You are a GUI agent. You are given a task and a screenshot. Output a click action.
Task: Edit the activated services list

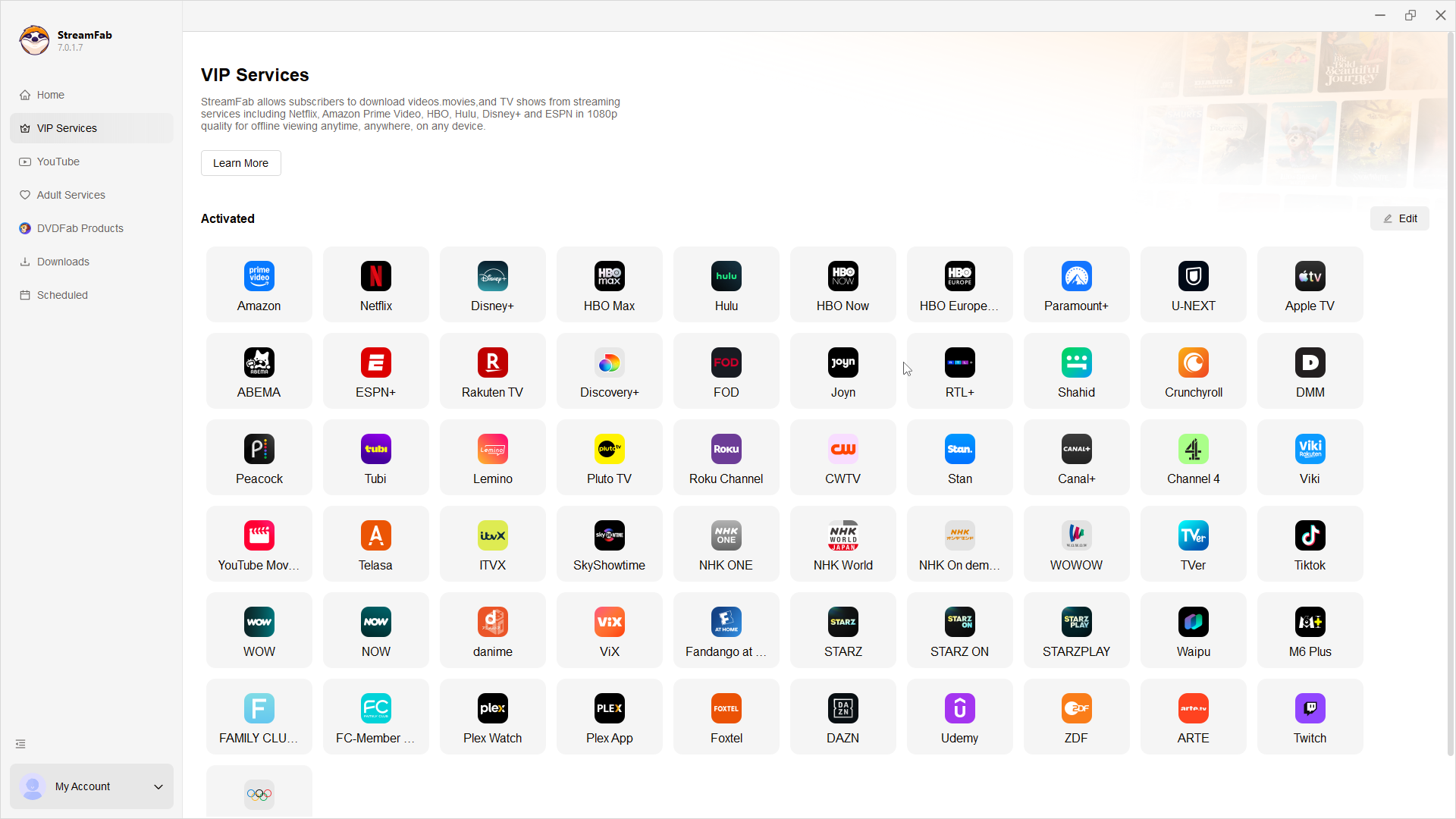[x=1399, y=218]
